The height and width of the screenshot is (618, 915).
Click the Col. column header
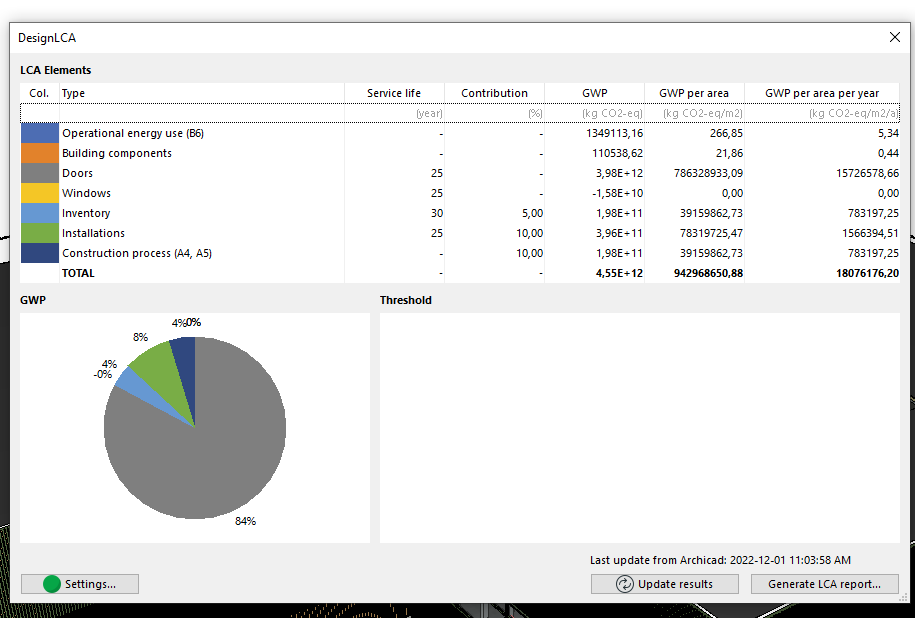(x=40, y=93)
